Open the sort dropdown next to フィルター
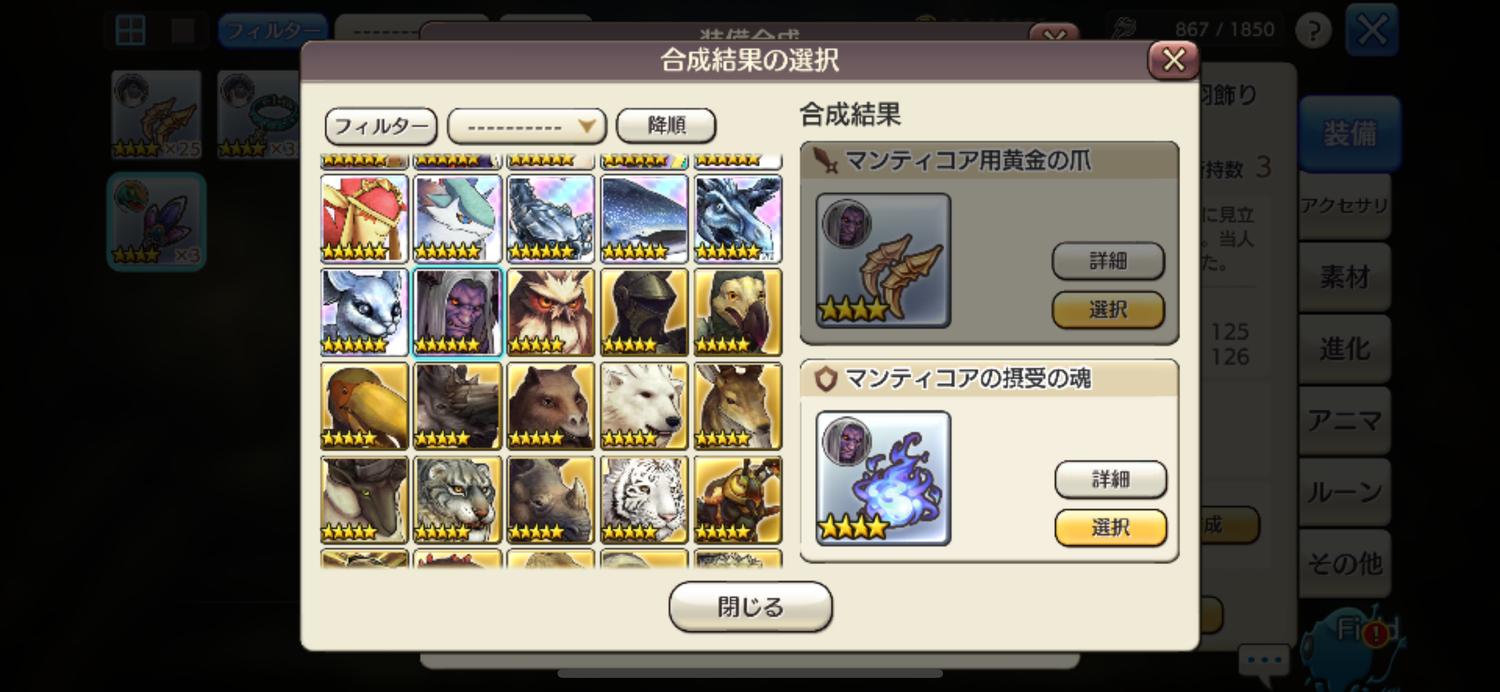 [527, 126]
